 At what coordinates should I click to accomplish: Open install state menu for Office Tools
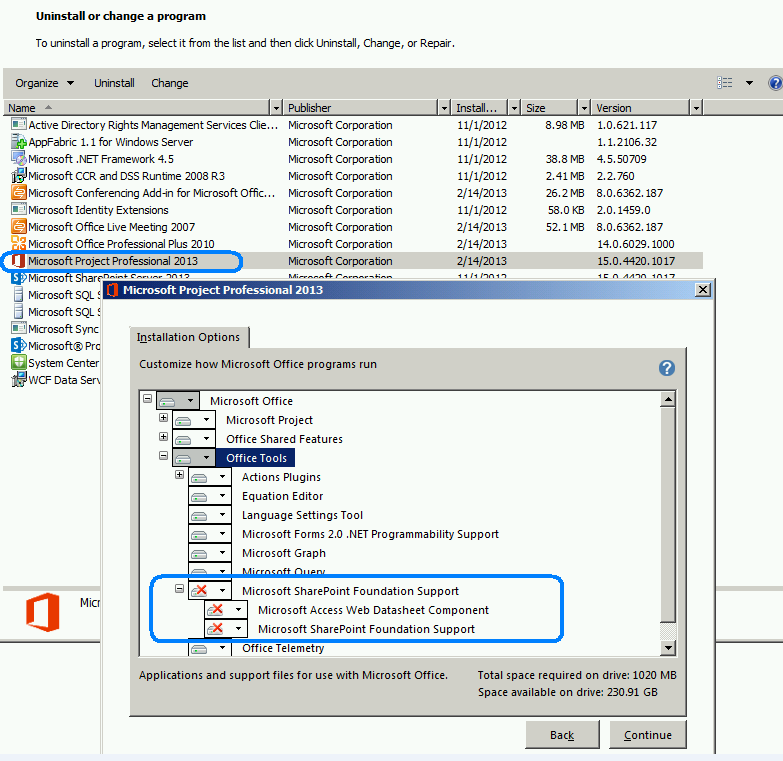click(194, 458)
